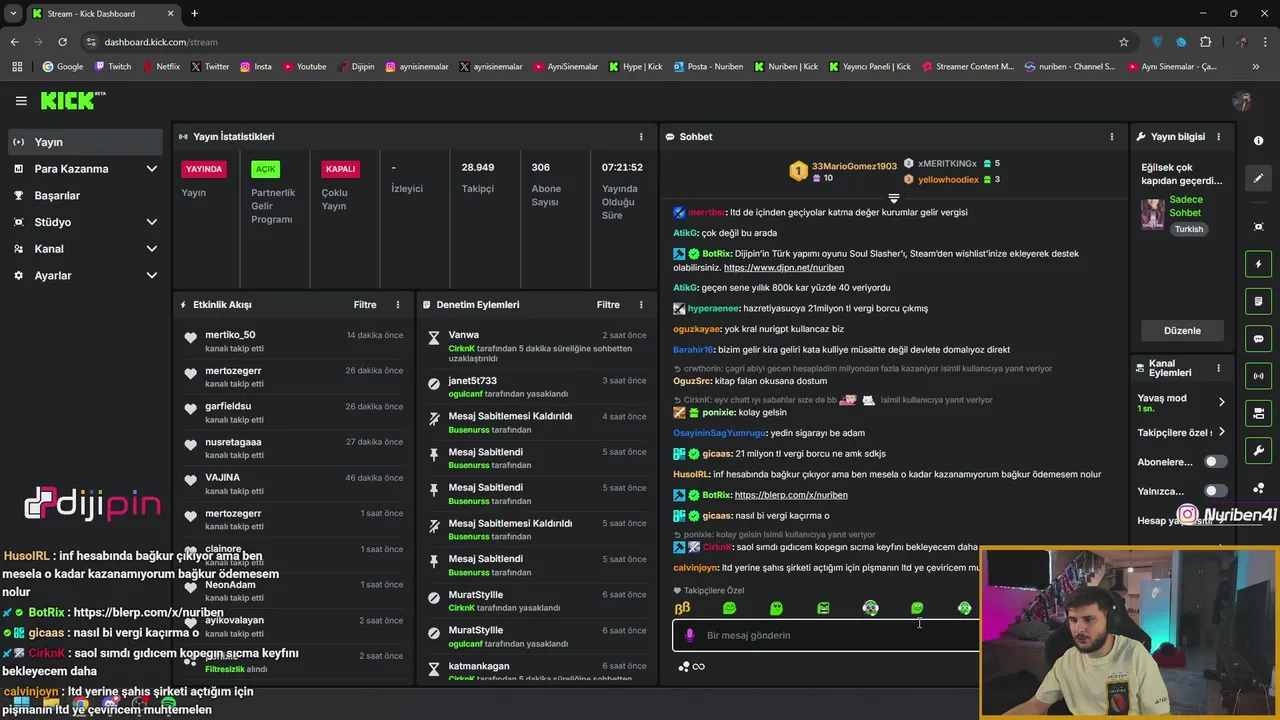Go back with the browser back arrow
Viewport: 1280px width, 720px height.
14,42
